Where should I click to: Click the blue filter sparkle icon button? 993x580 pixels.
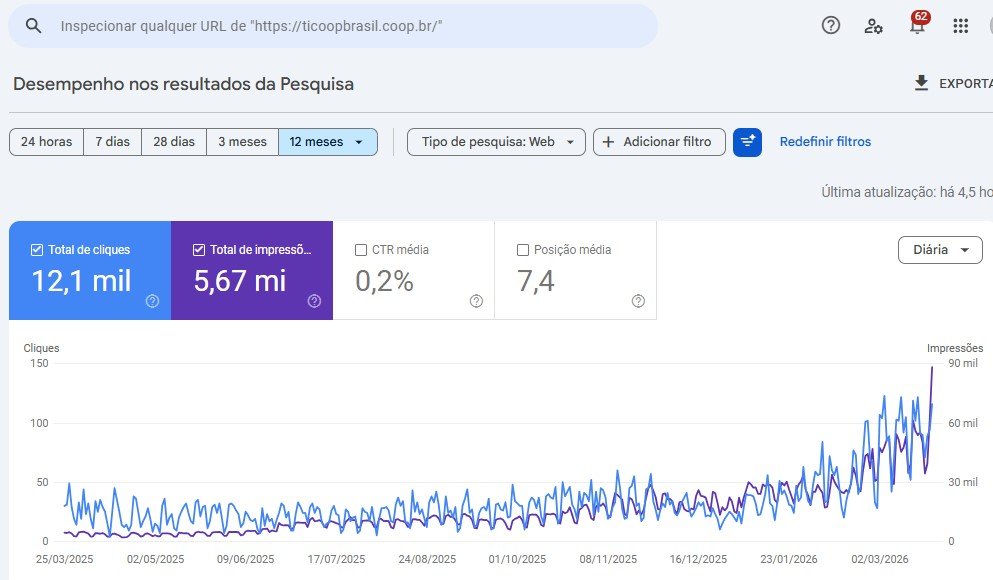click(x=747, y=142)
